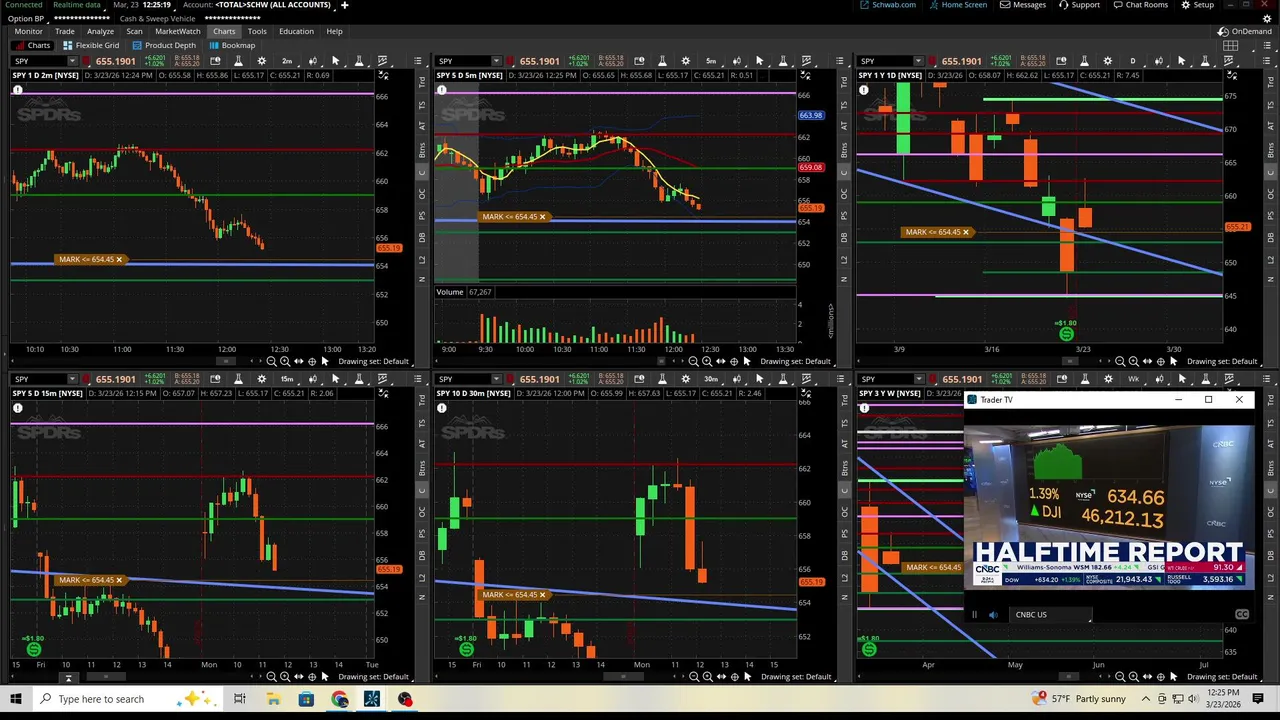Open the Flexible Grid subtab

coord(91,45)
